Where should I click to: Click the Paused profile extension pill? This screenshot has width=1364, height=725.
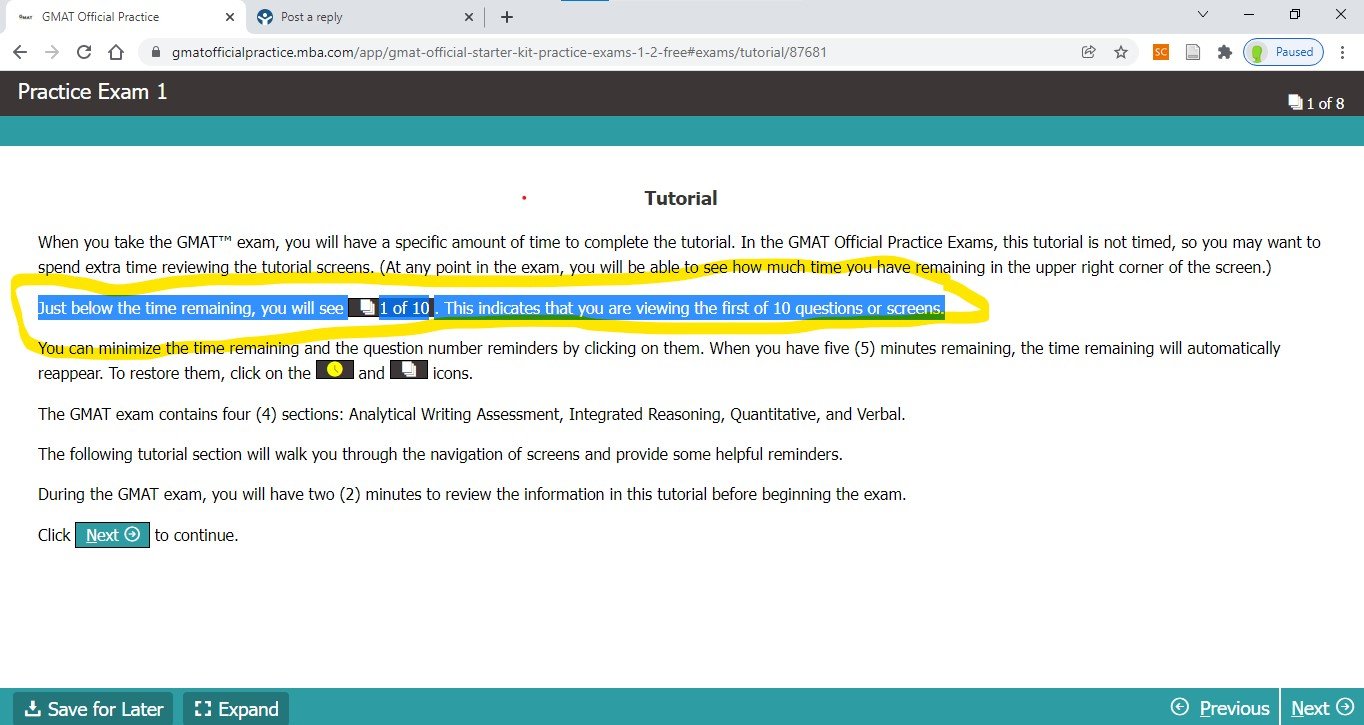(1282, 51)
